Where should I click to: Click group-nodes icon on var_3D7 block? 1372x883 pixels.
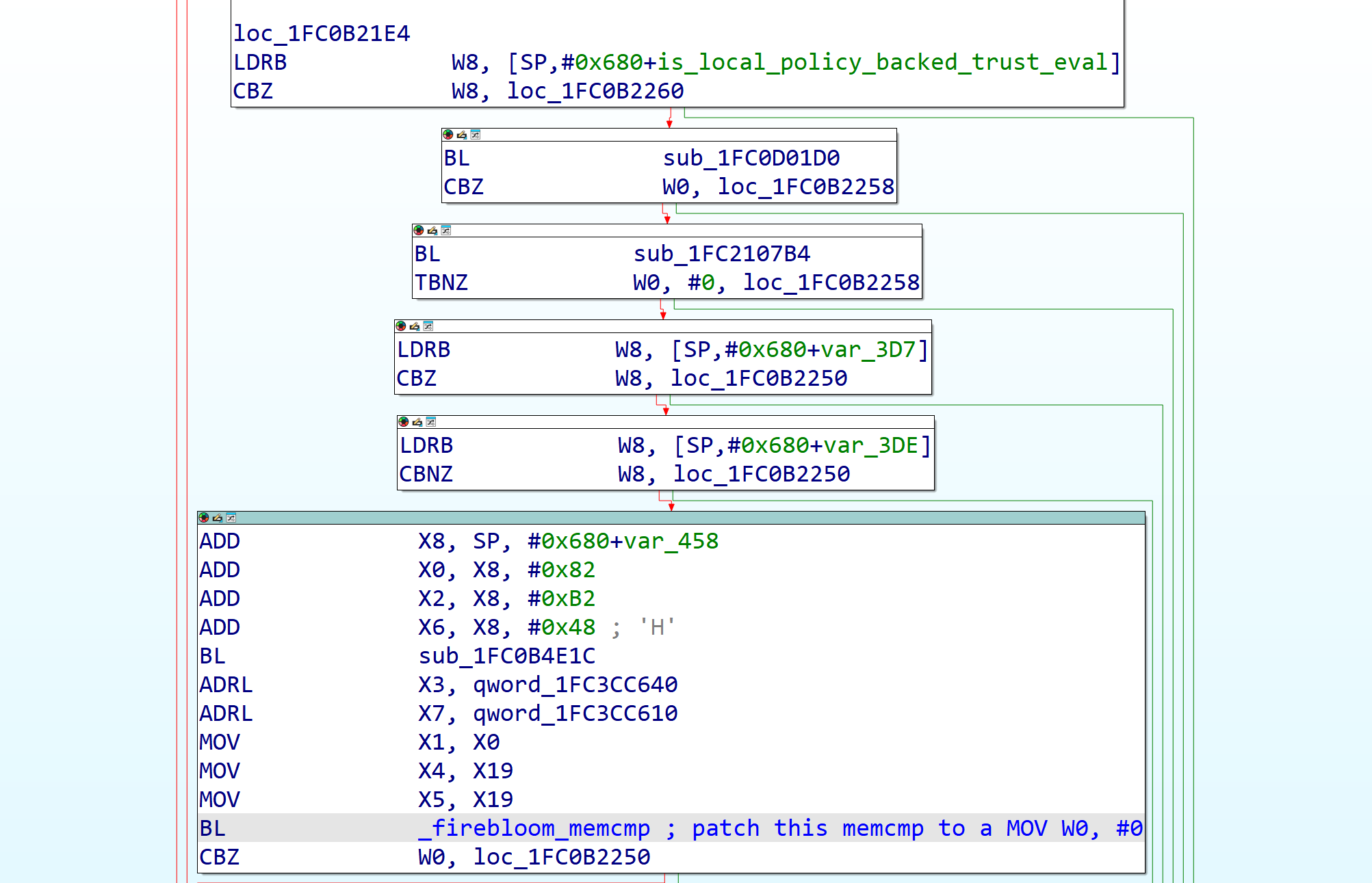click(428, 326)
